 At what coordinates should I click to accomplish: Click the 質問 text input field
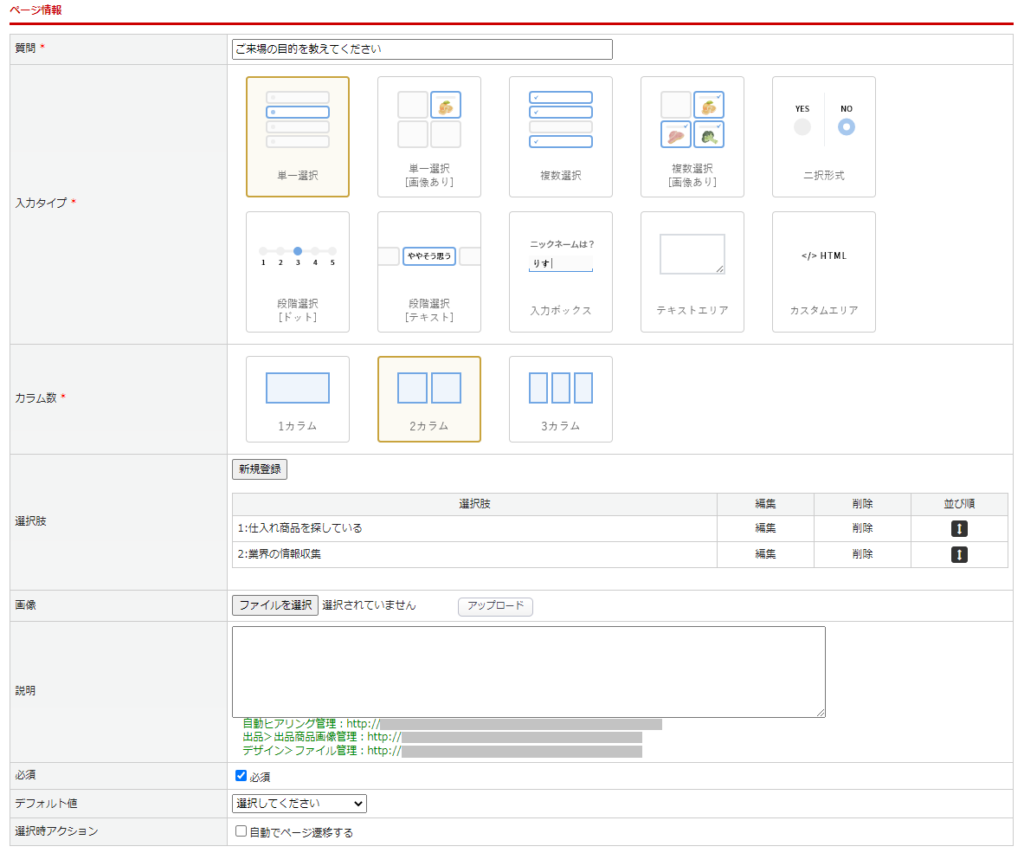coord(421,49)
